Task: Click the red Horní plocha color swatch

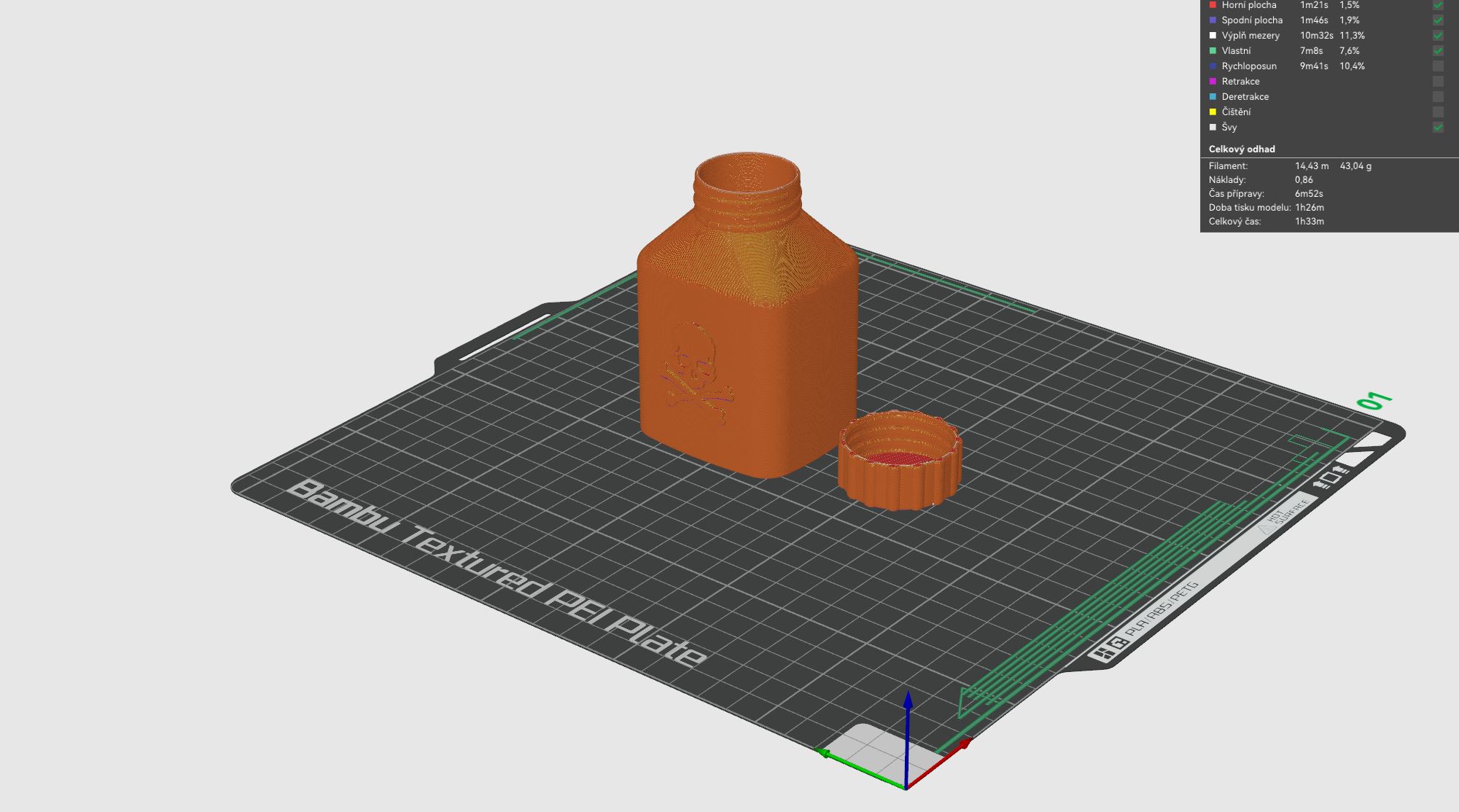Action: click(x=1213, y=5)
